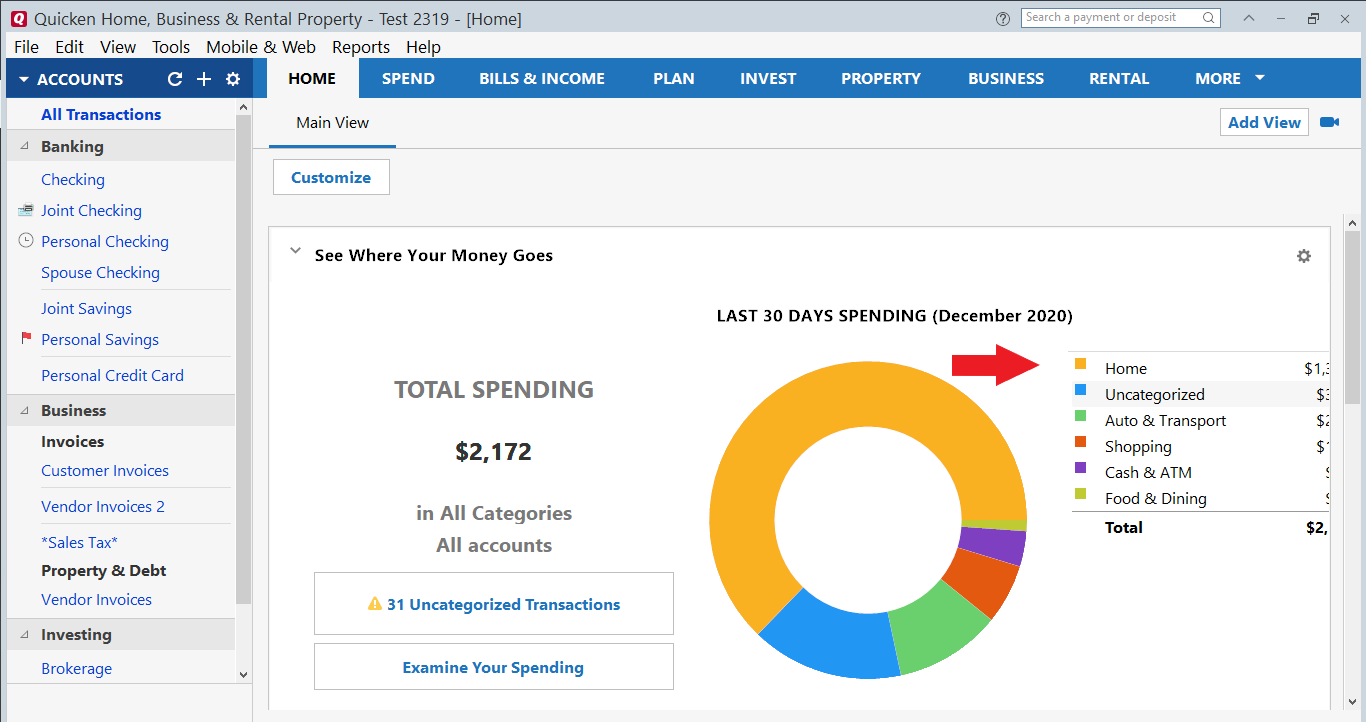
Task: Select Shopping row in spending legend
Action: 1200,447
